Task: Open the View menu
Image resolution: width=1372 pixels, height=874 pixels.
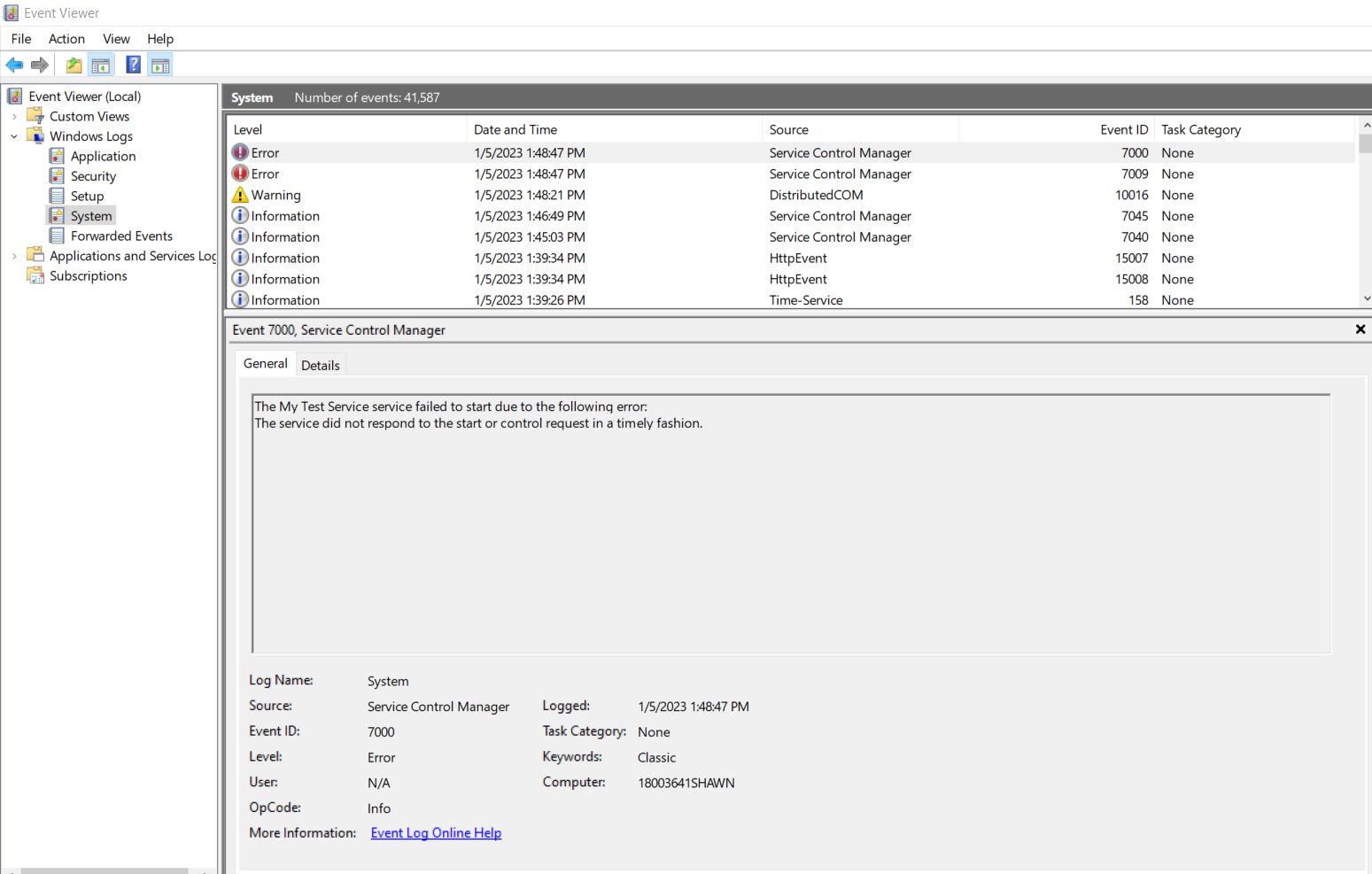Action: [116, 39]
